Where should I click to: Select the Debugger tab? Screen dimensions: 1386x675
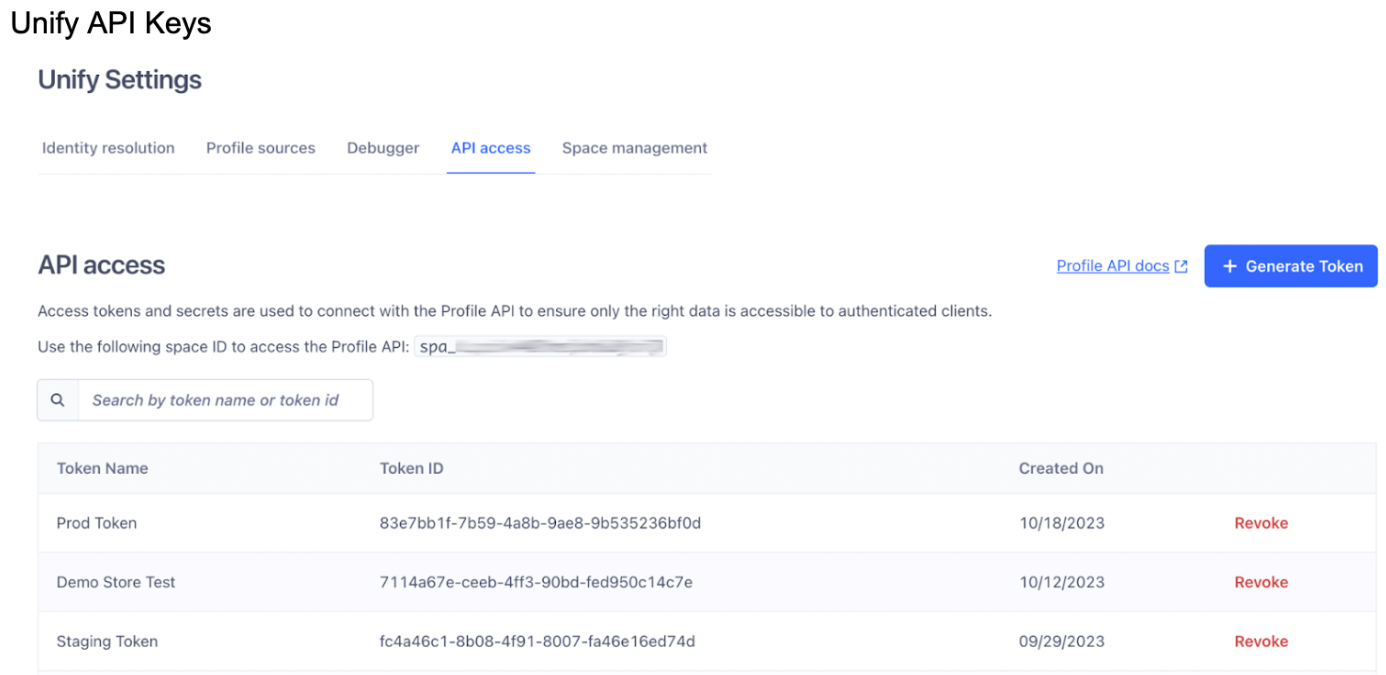tap(383, 147)
